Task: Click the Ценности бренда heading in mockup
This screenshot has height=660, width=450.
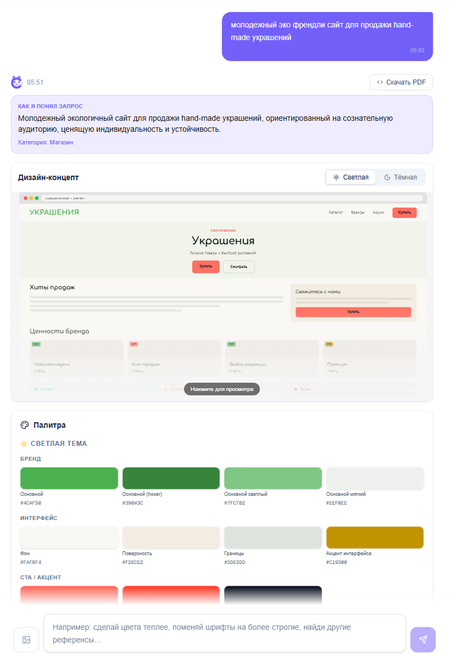Action: [x=59, y=331]
